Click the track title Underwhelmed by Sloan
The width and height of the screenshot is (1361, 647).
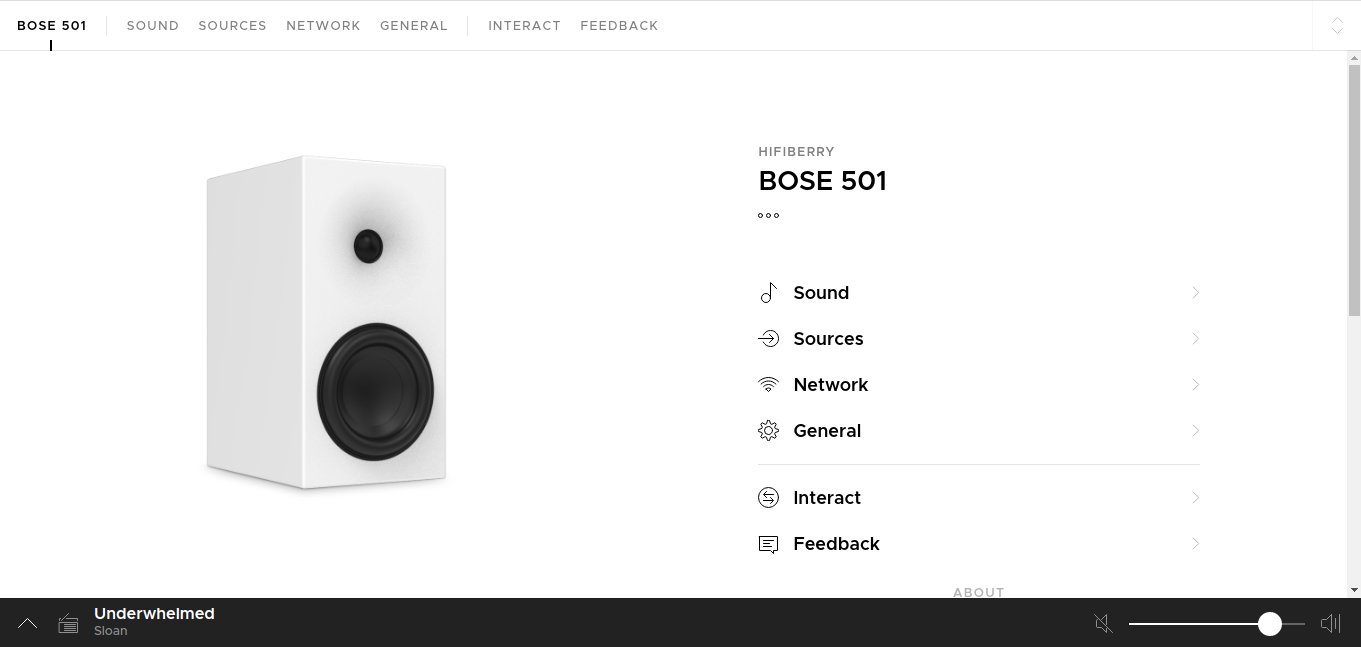click(x=154, y=613)
